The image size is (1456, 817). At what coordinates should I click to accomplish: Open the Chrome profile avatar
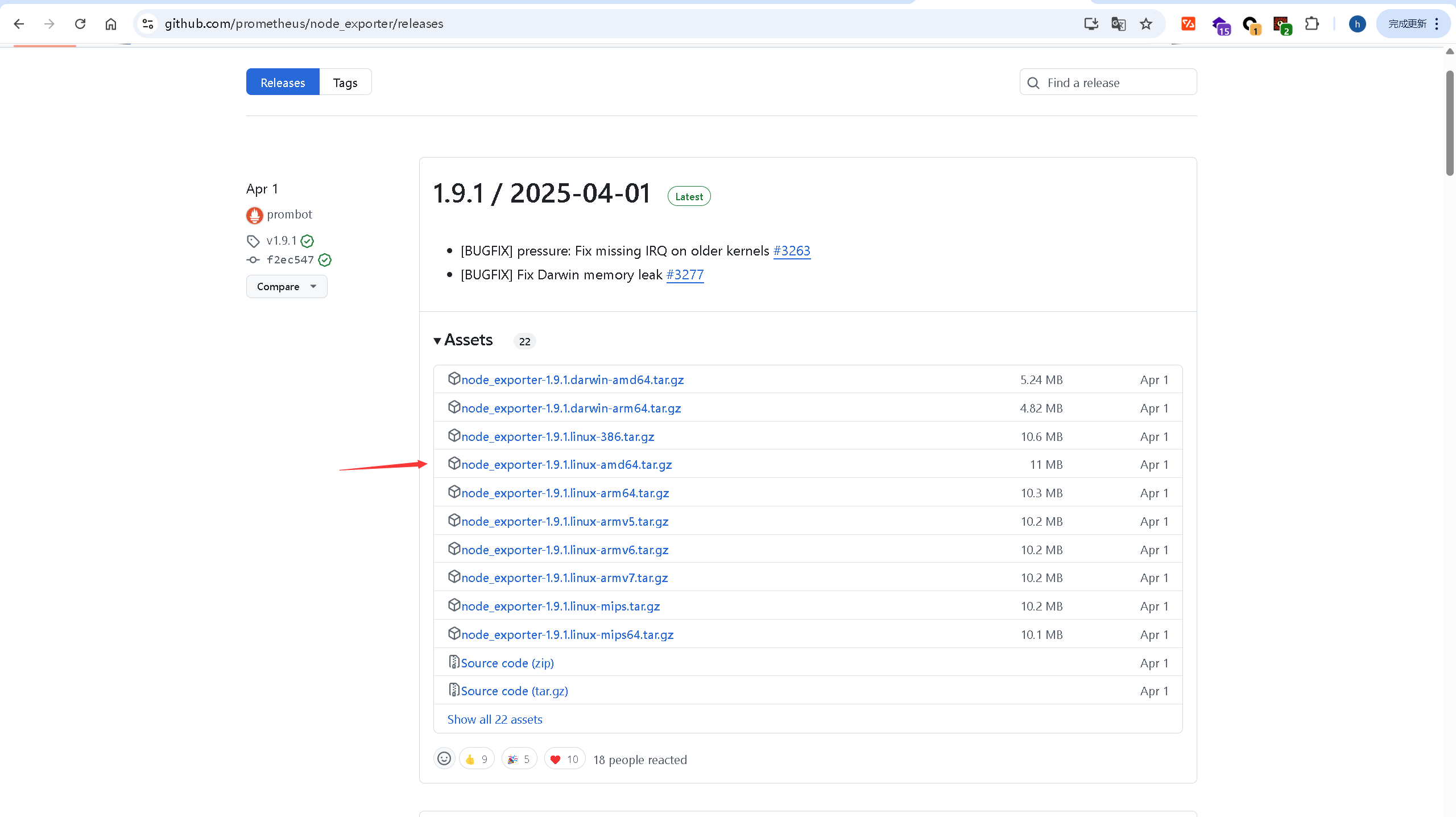coord(1358,24)
